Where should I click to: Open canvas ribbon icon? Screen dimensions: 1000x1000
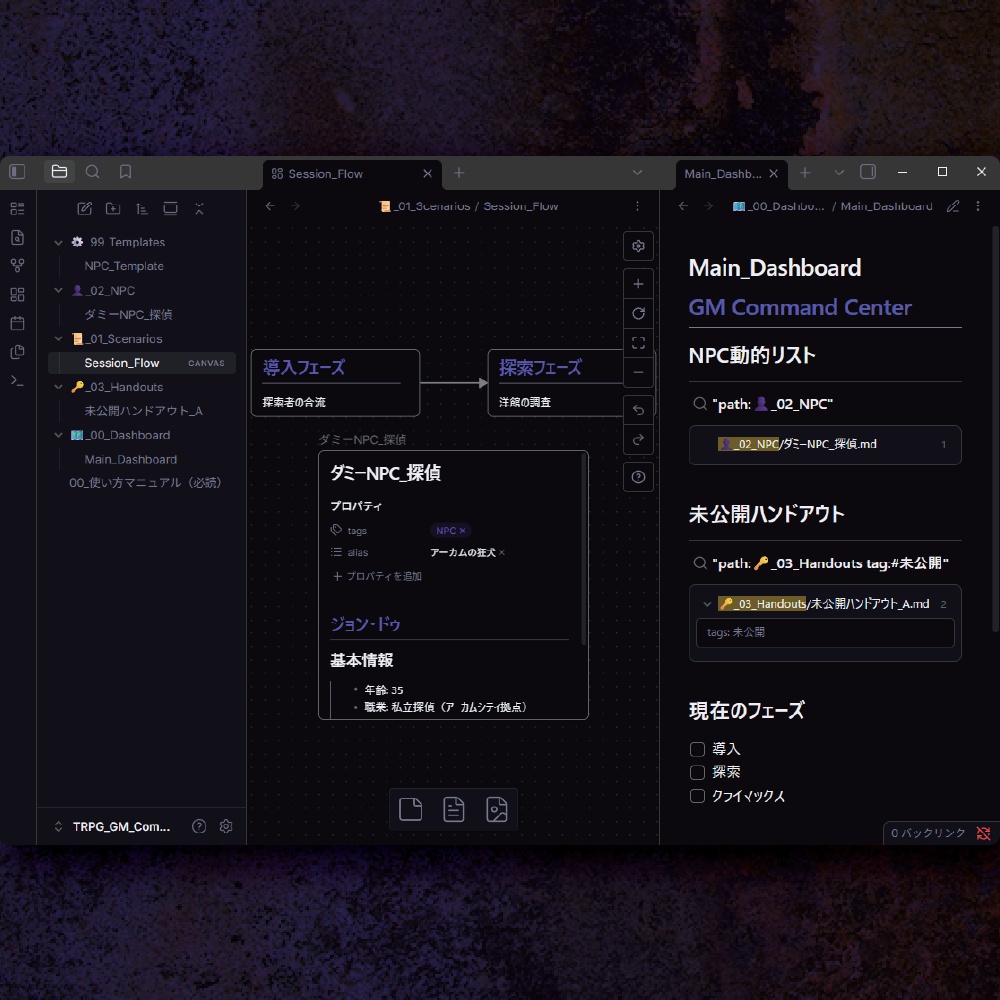tap(17, 294)
